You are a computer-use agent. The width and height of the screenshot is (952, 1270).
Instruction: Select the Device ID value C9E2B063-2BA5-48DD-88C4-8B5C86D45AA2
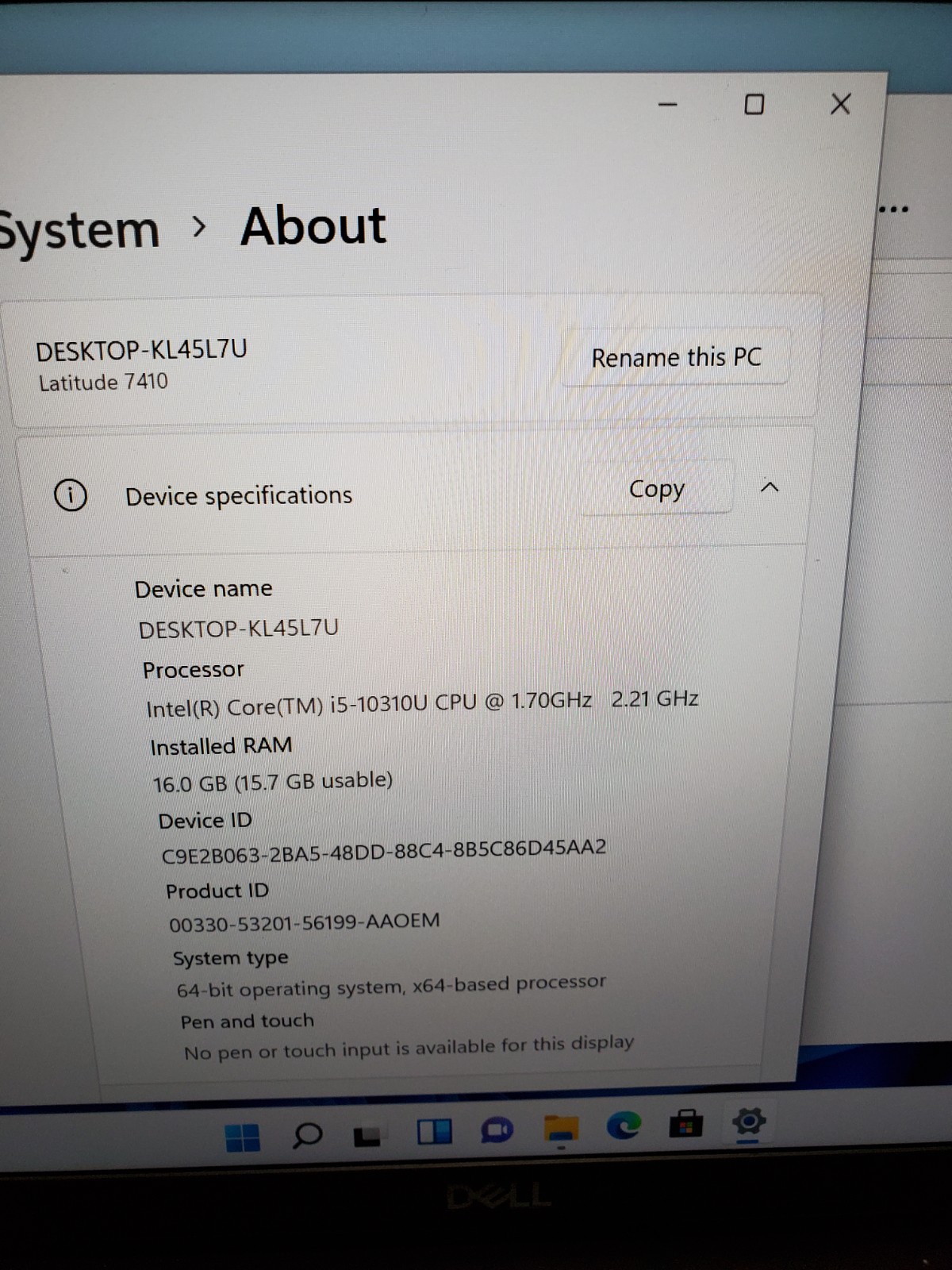[x=384, y=851]
